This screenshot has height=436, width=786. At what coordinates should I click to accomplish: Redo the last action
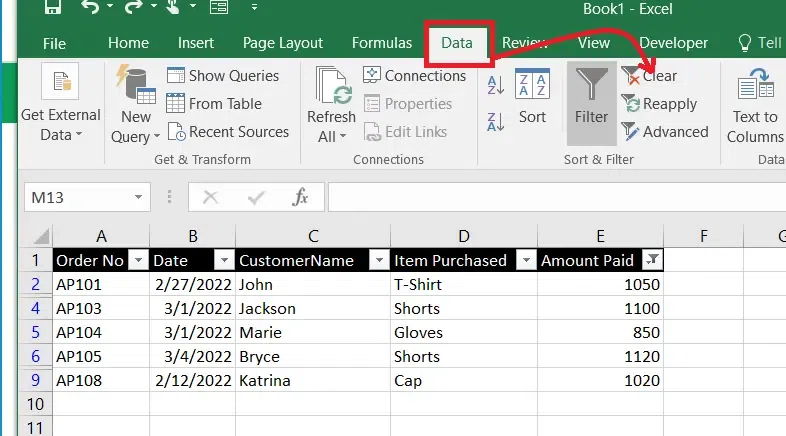(133, 7)
